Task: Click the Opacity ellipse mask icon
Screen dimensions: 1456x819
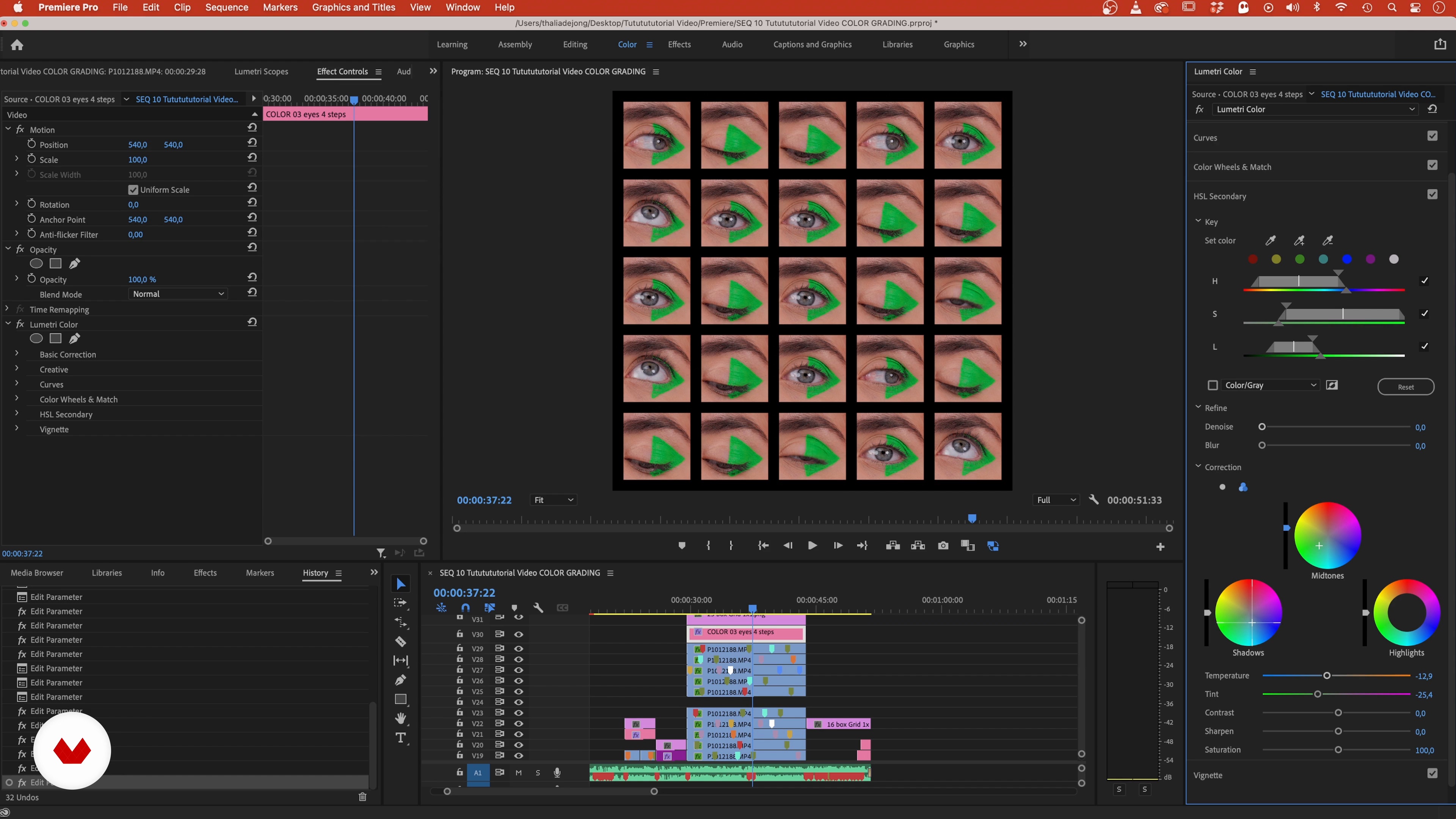Action: point(36,264)
